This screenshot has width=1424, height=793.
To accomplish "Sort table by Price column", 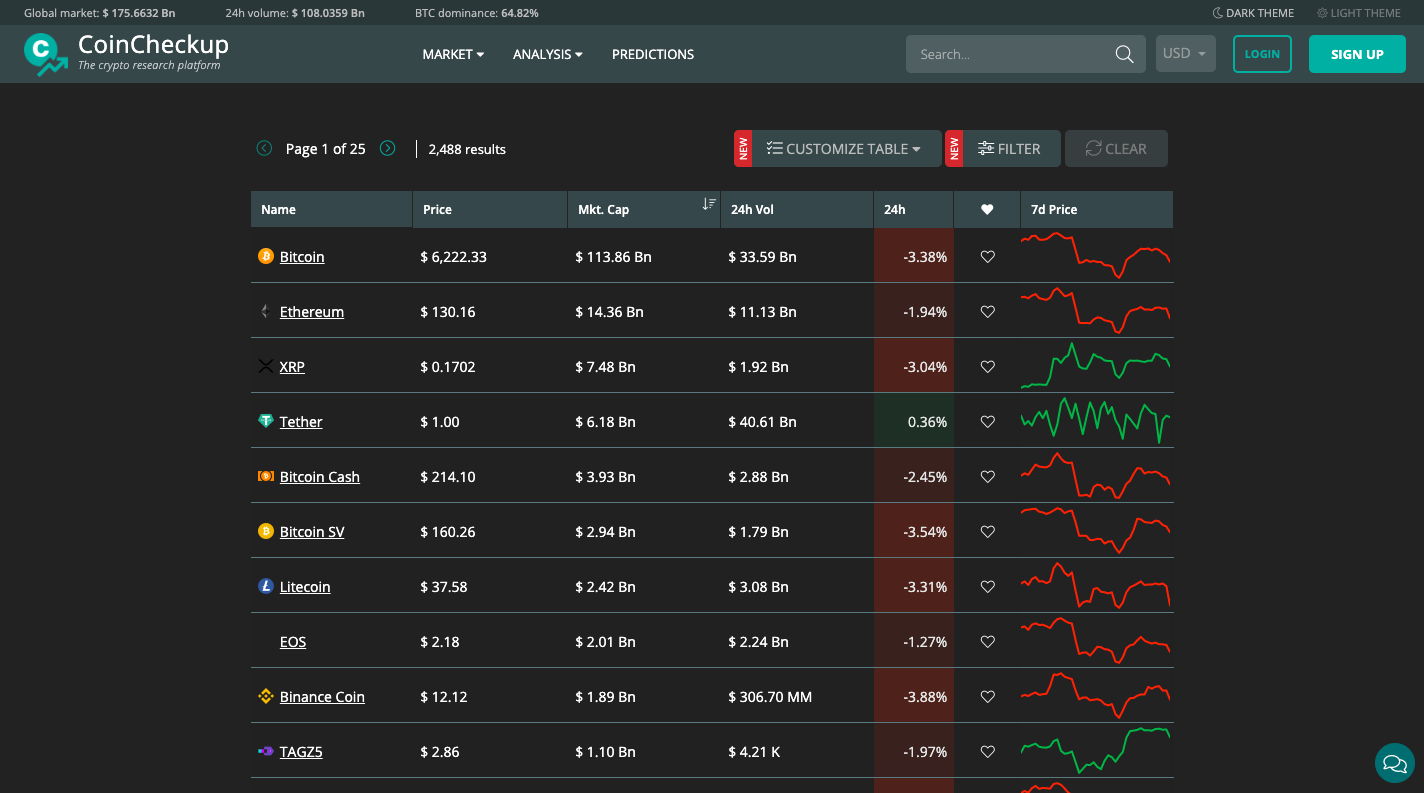I will [x=490, y=210].
